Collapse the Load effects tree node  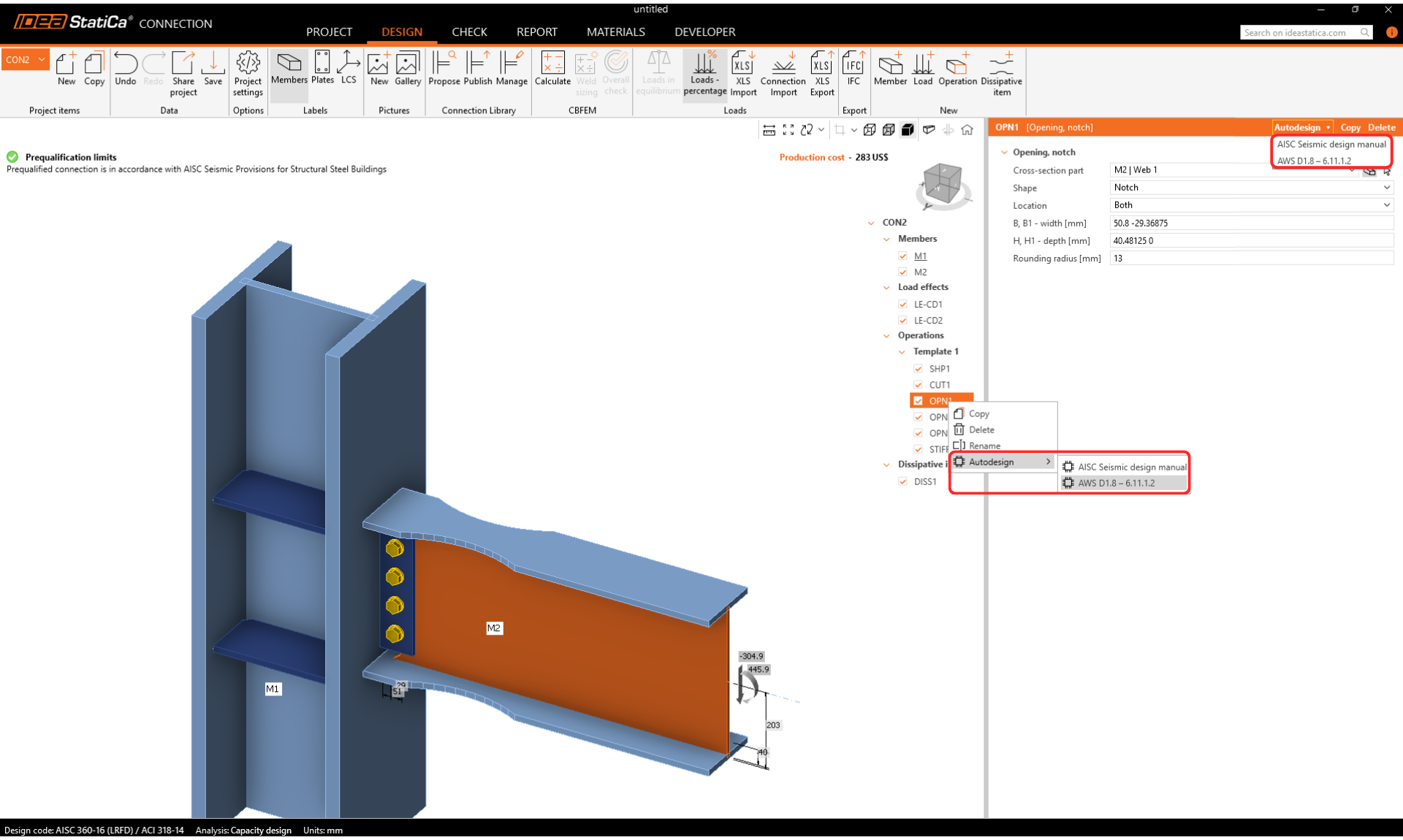887,287
